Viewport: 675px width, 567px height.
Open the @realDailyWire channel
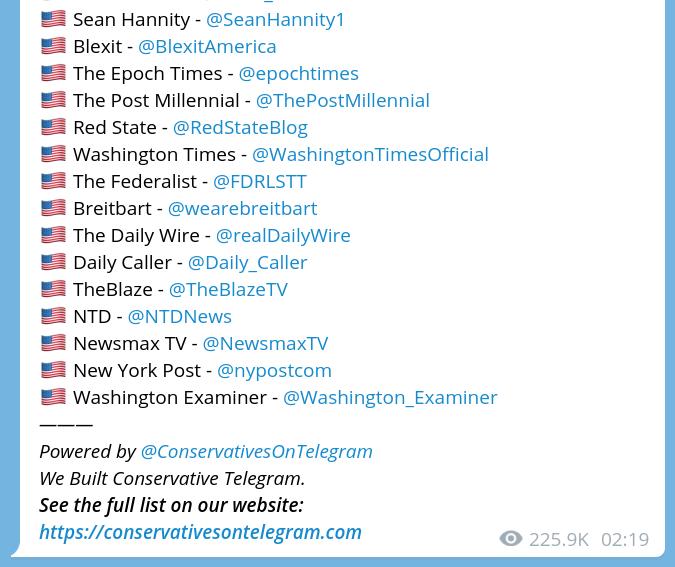(x=283, y=236)
